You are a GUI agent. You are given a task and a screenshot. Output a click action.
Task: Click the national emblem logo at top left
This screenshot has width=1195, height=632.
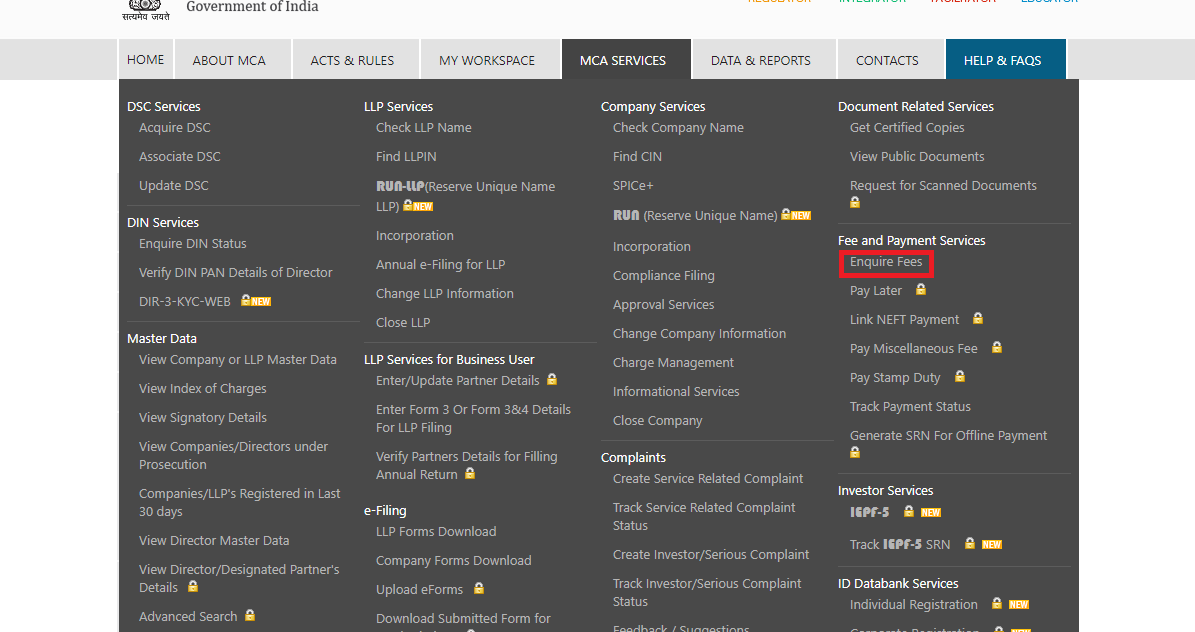coord(146,8)
